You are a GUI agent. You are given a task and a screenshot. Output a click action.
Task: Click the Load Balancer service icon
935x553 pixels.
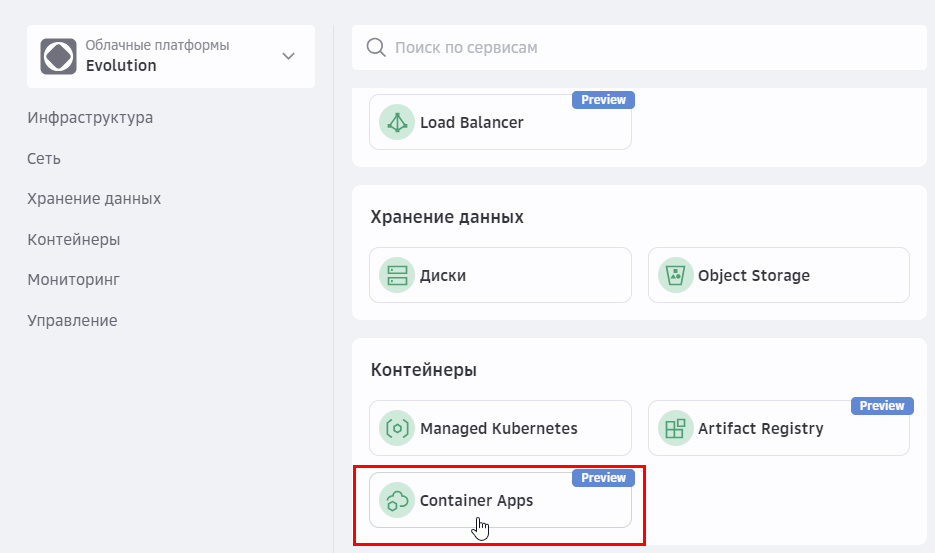coord(397,123)
